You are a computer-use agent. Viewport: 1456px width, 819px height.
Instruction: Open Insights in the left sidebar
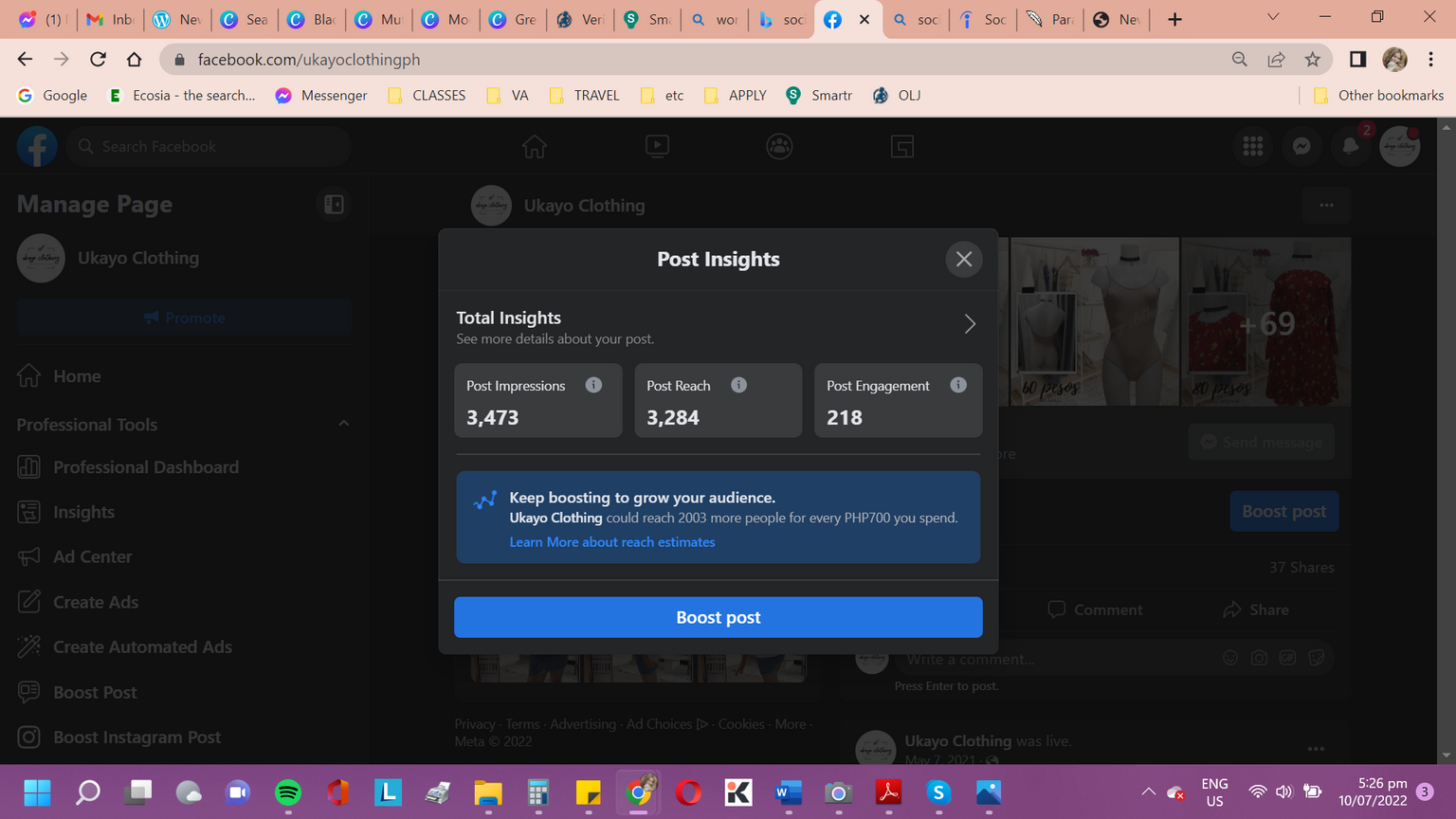click(83, 512)
